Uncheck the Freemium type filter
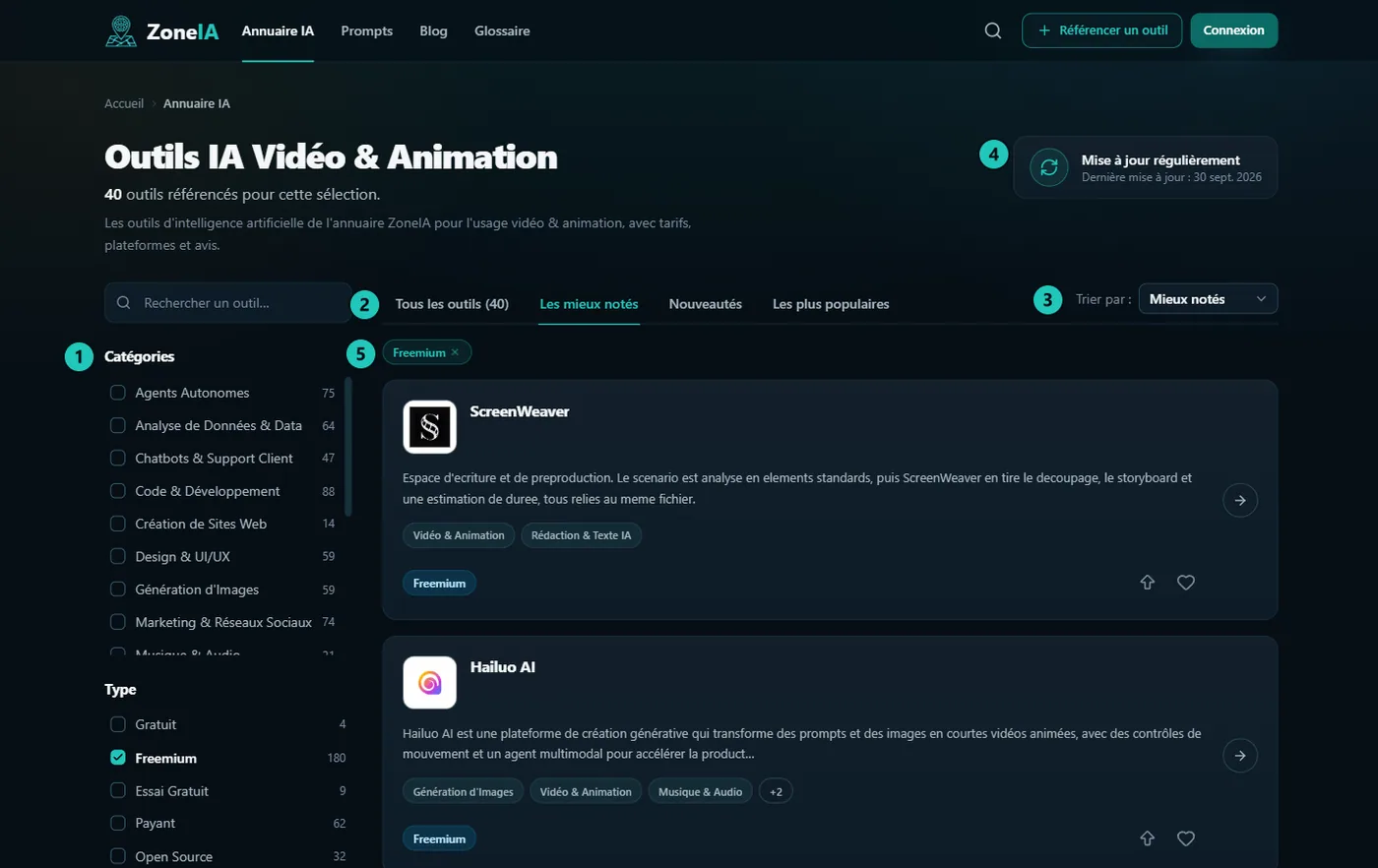Screen dimensions: 1378x868 pos(118,758)
